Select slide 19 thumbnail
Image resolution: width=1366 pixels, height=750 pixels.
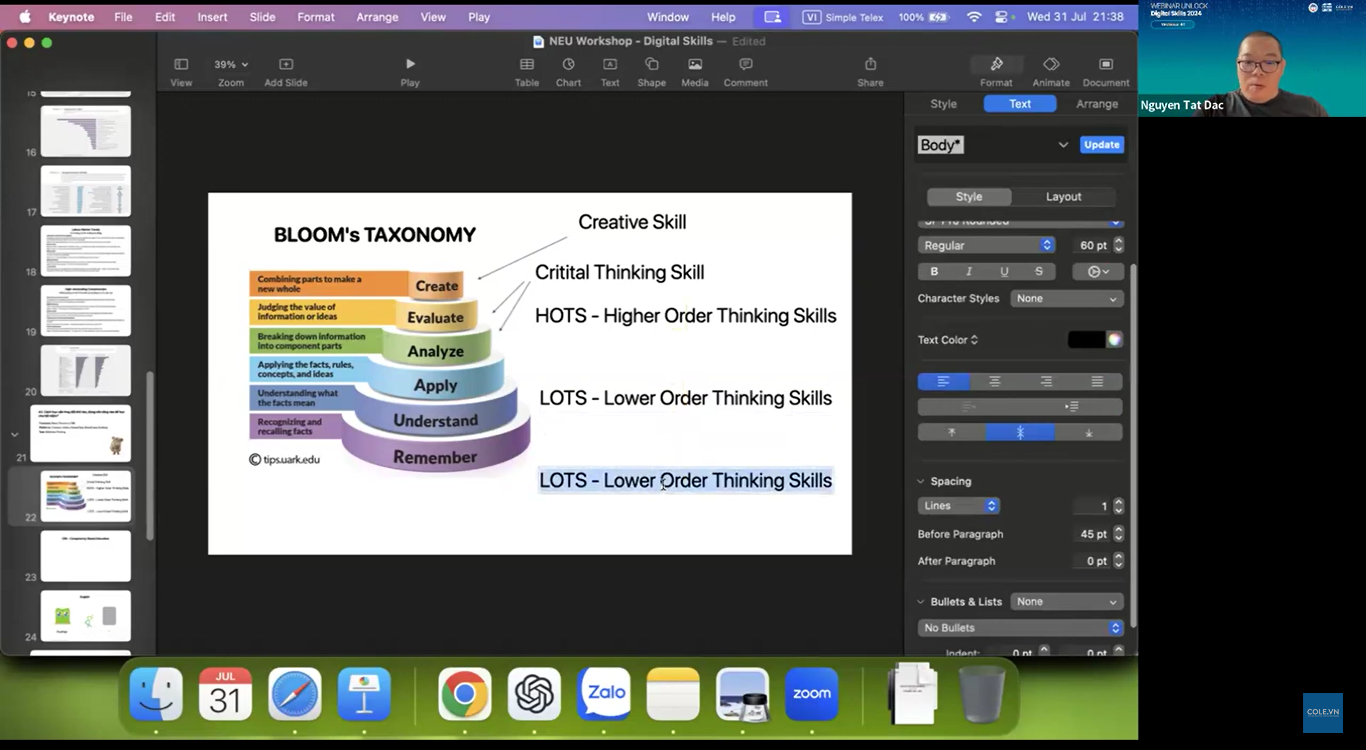click(x=86, y=311)
